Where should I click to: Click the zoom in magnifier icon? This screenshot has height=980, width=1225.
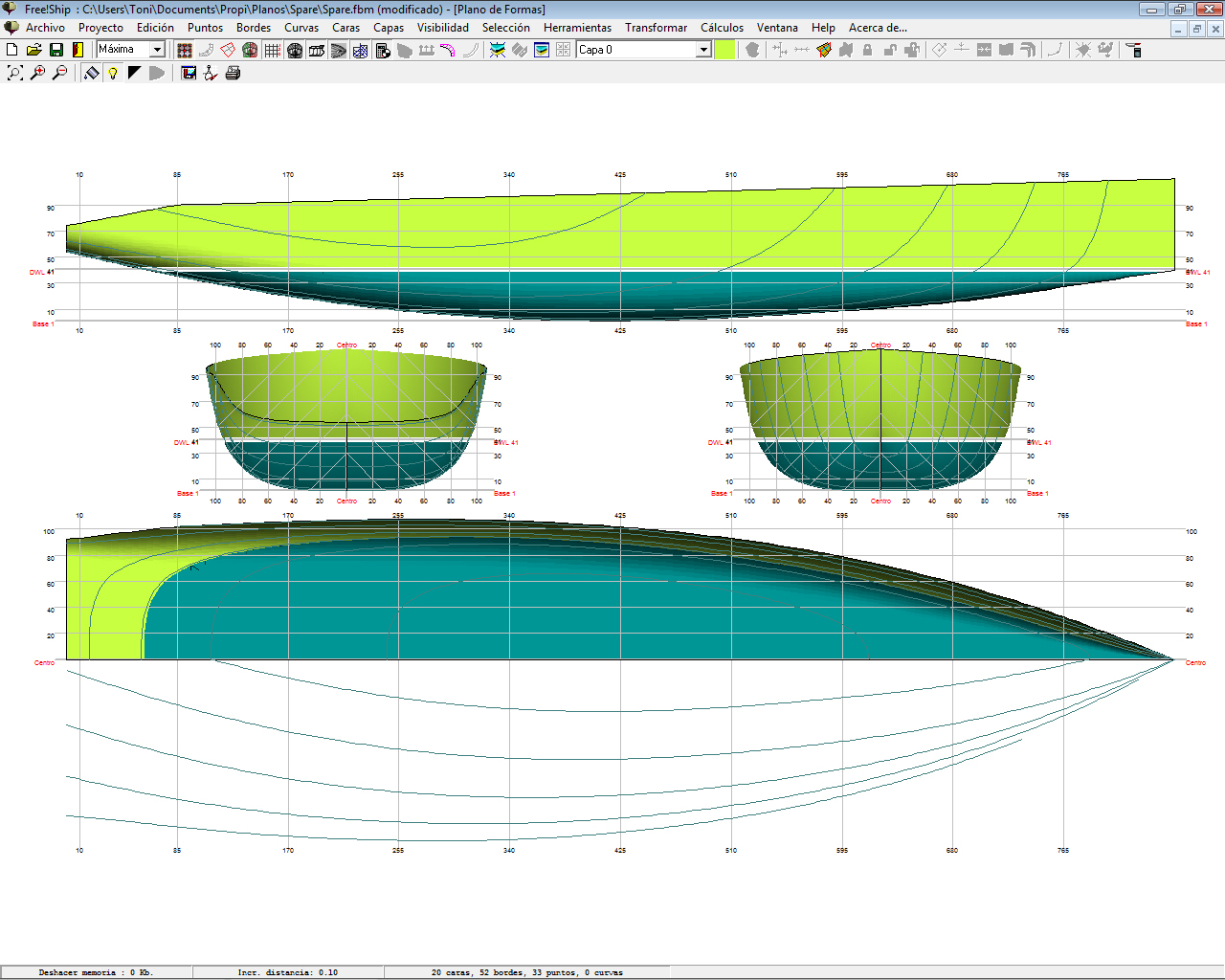[37, 73]
